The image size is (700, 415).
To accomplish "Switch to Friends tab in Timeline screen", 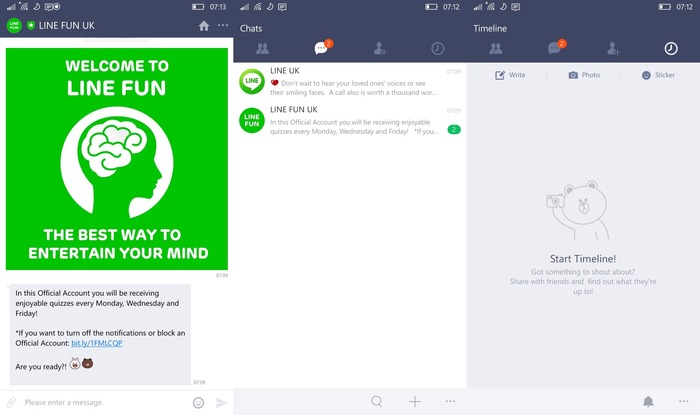I will pos(496,48).
